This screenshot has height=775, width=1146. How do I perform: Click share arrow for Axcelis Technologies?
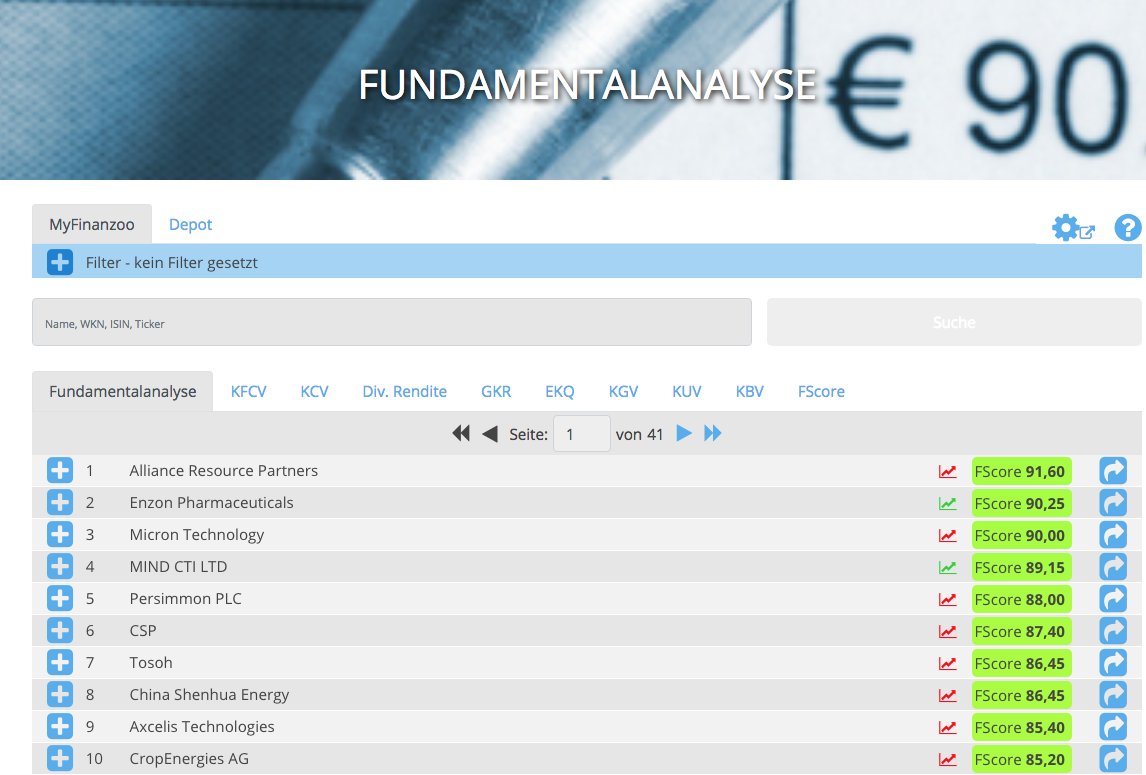click(x=1113, y=727)
